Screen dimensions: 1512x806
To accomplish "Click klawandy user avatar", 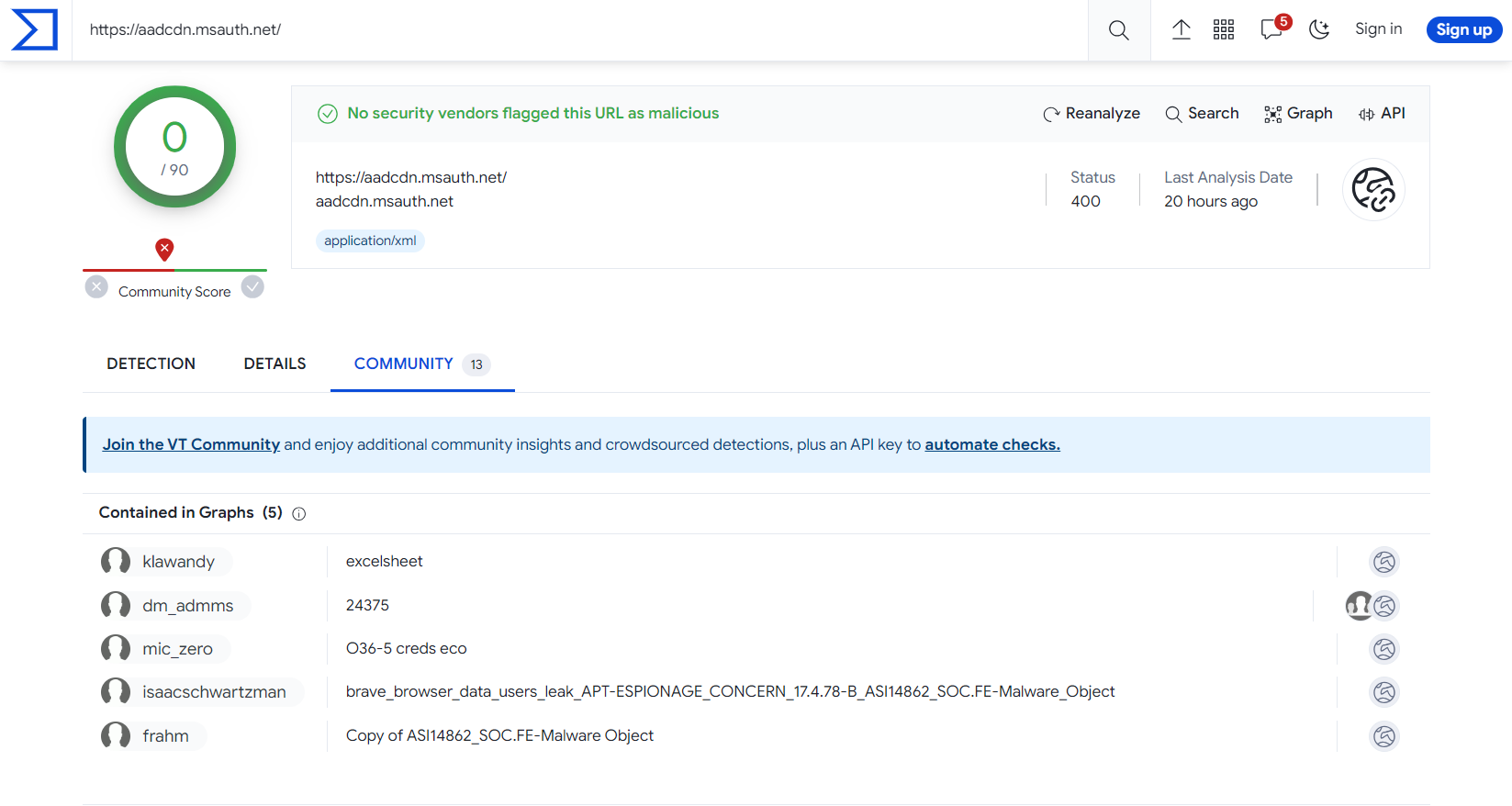I will 116,561.
